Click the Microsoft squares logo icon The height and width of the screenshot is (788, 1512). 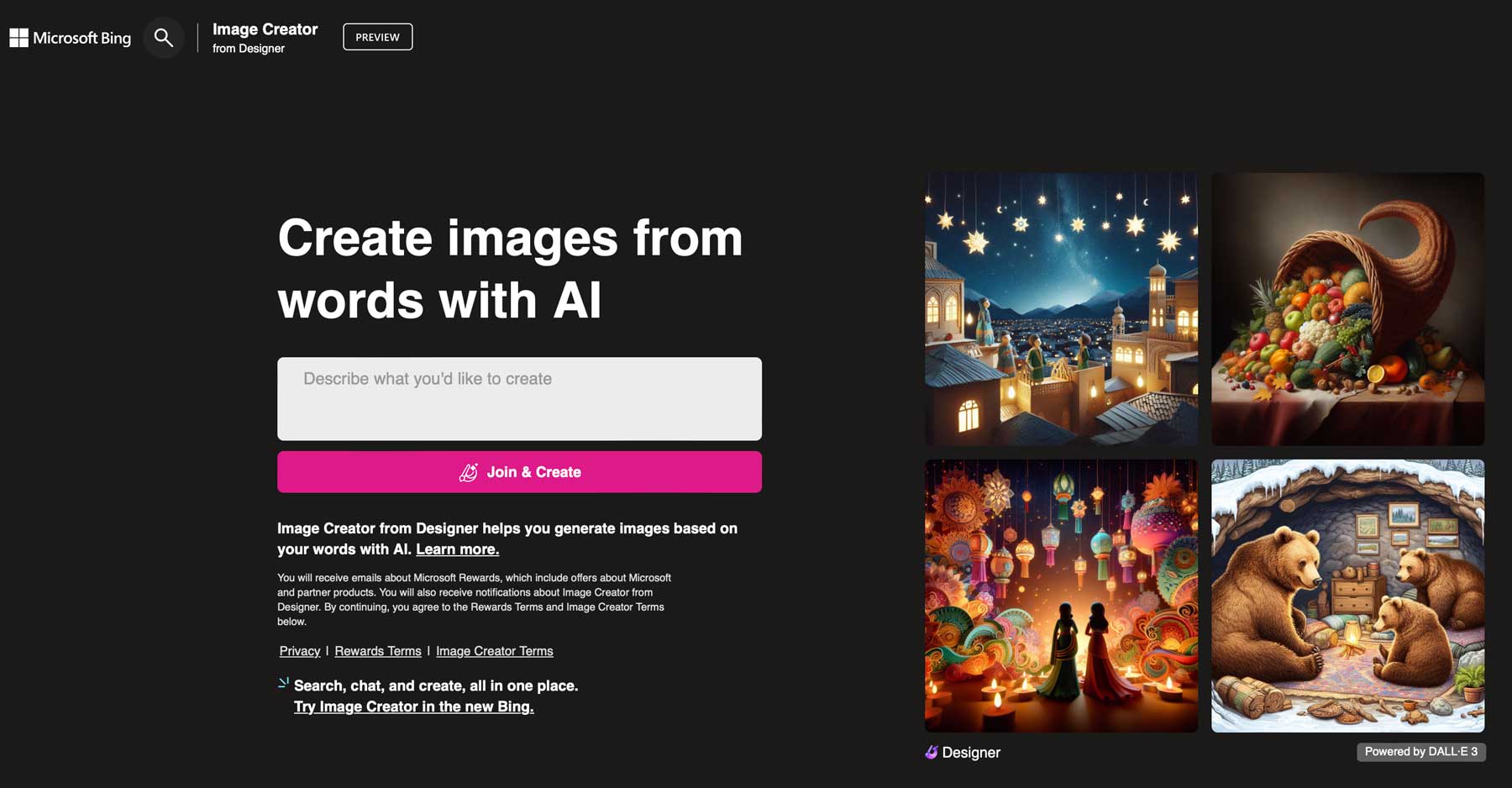[17, 37]
